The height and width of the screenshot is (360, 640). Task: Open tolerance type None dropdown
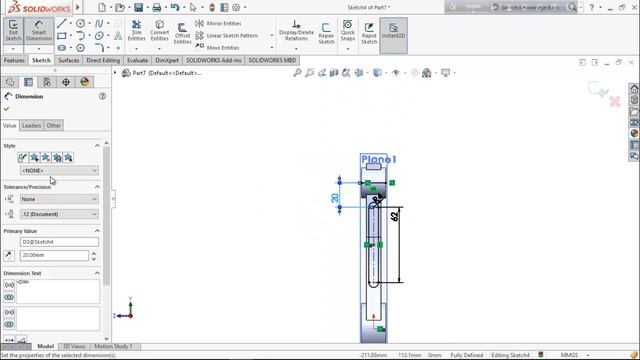click(59, 199)
